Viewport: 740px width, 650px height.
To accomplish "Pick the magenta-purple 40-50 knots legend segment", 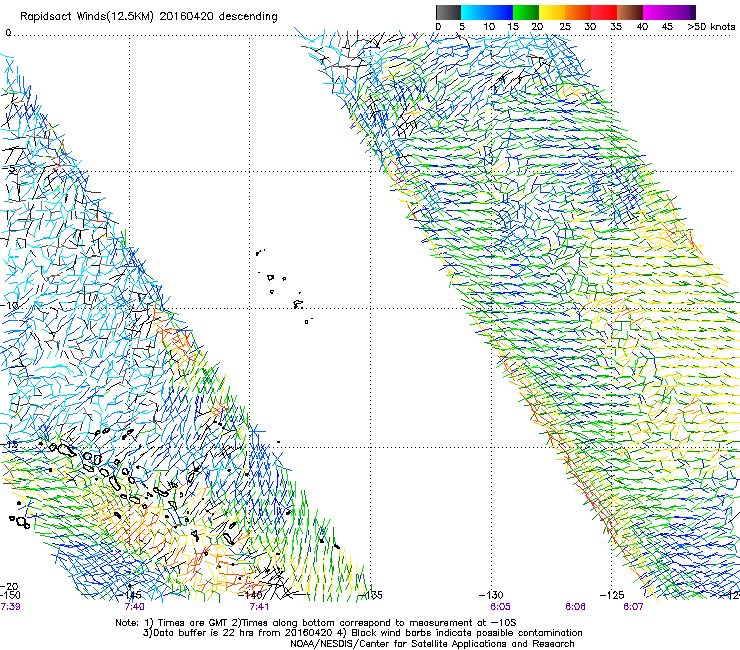I will 669,12.
